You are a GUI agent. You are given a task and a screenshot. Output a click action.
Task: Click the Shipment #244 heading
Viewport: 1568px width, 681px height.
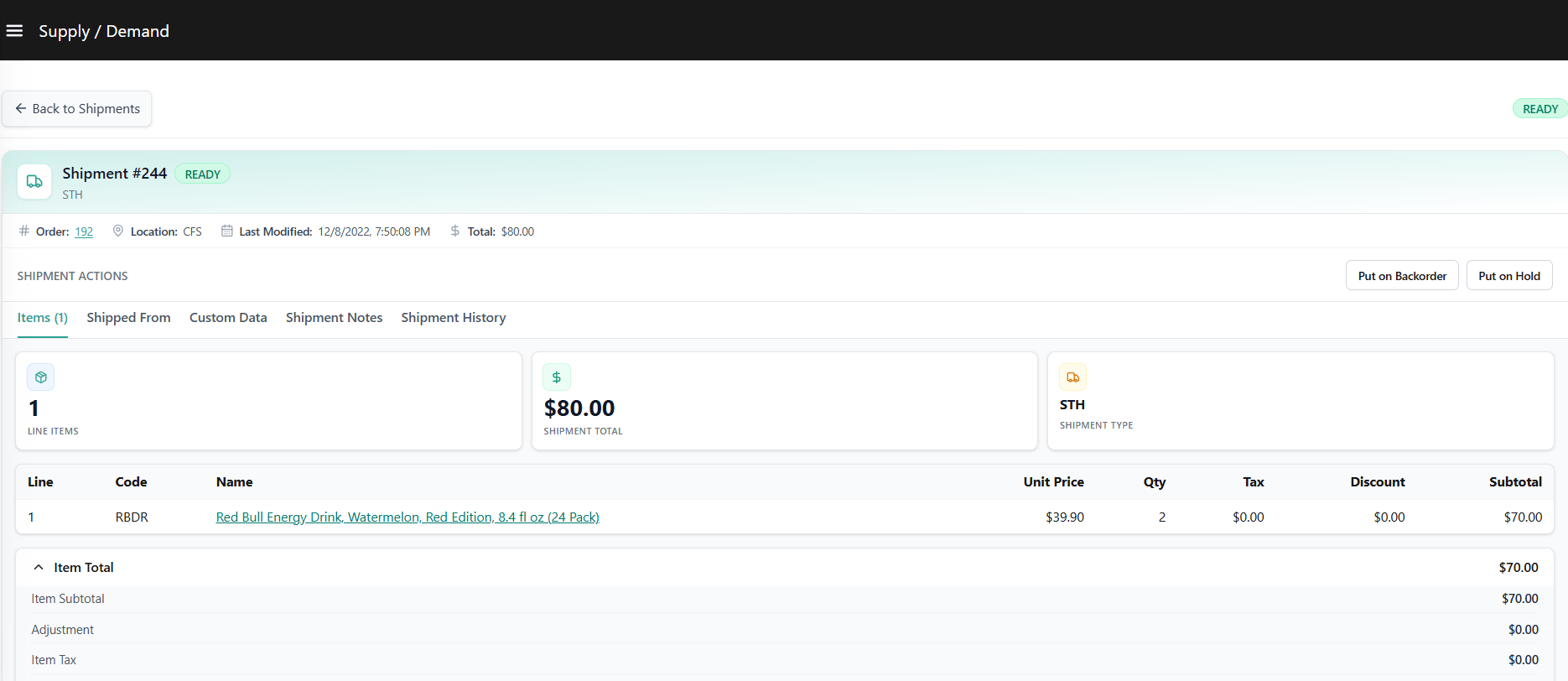pos(115,174)
